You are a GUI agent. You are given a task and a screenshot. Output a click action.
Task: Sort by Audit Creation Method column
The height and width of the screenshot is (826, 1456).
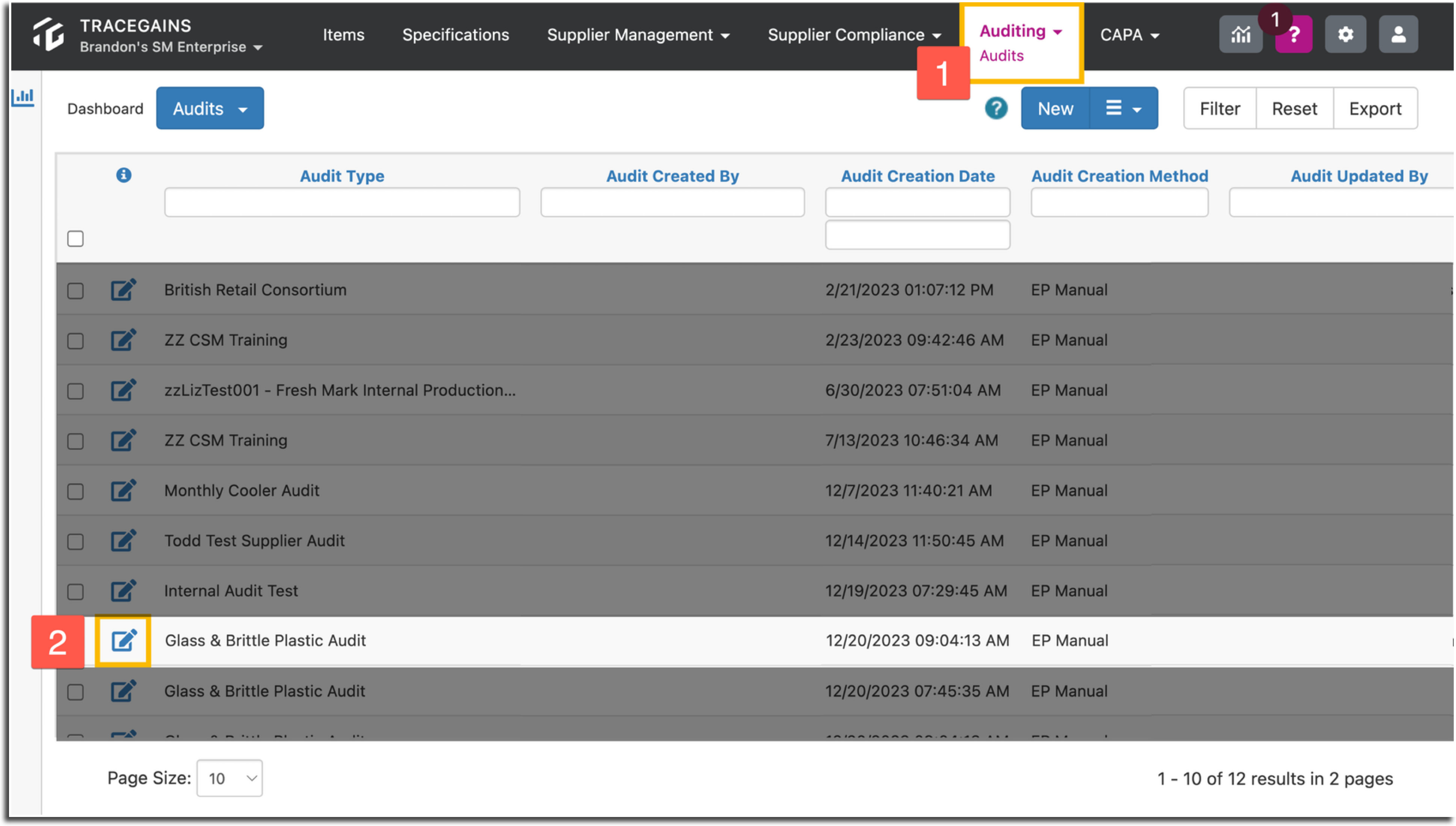[1119, 176]
